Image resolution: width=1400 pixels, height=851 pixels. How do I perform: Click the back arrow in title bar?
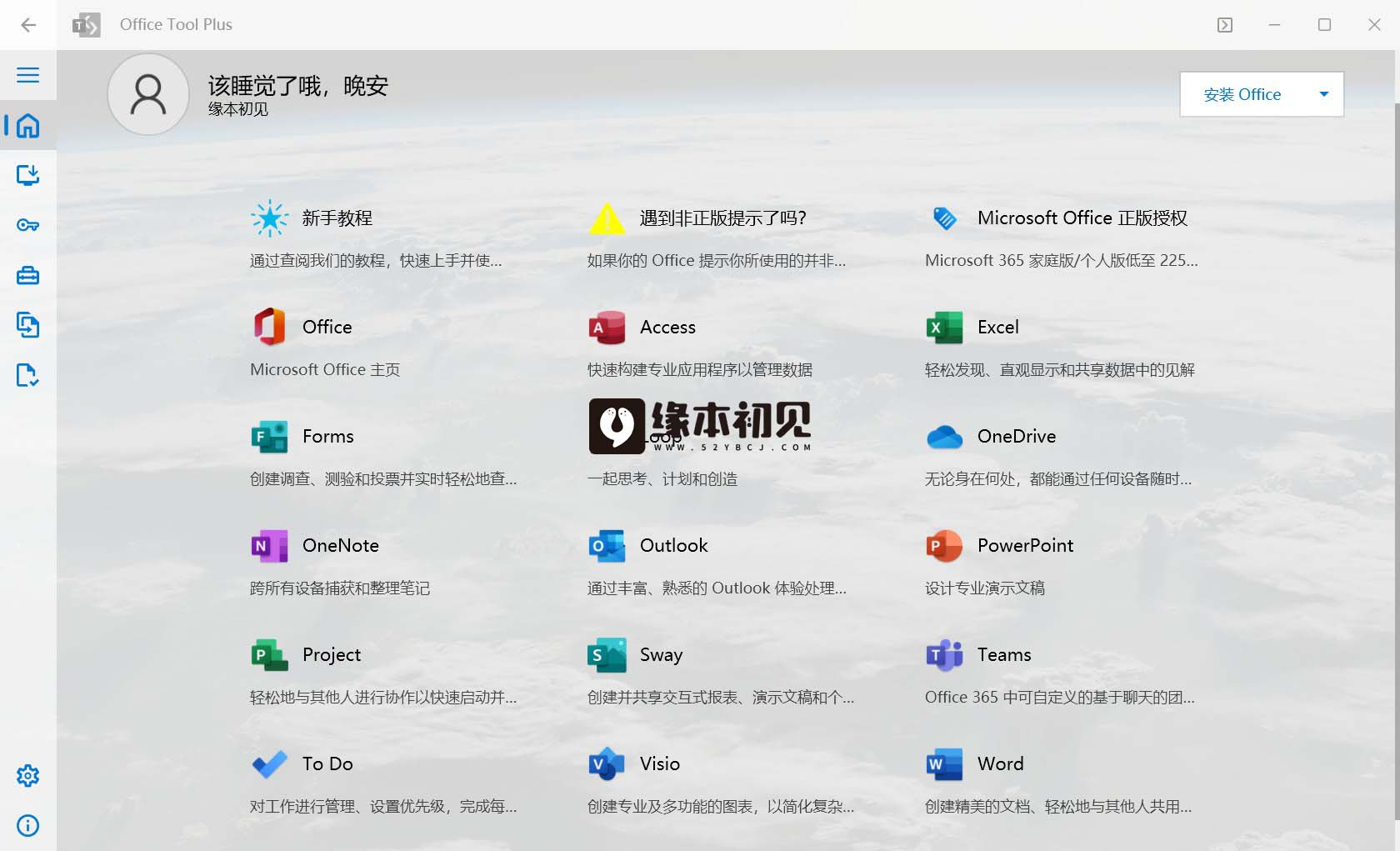[x=28, y=25]
